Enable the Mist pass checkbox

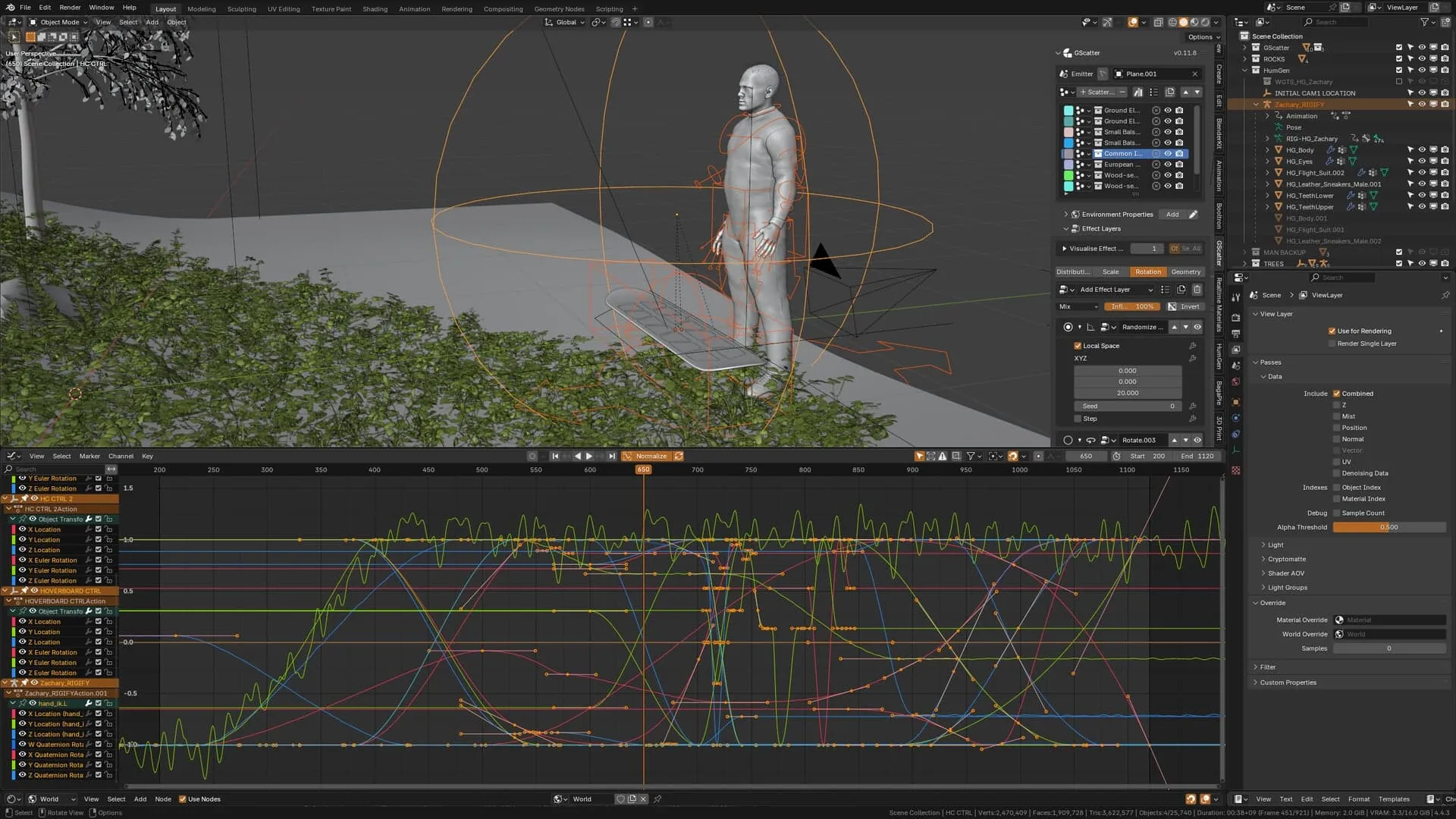point(1336,416)
